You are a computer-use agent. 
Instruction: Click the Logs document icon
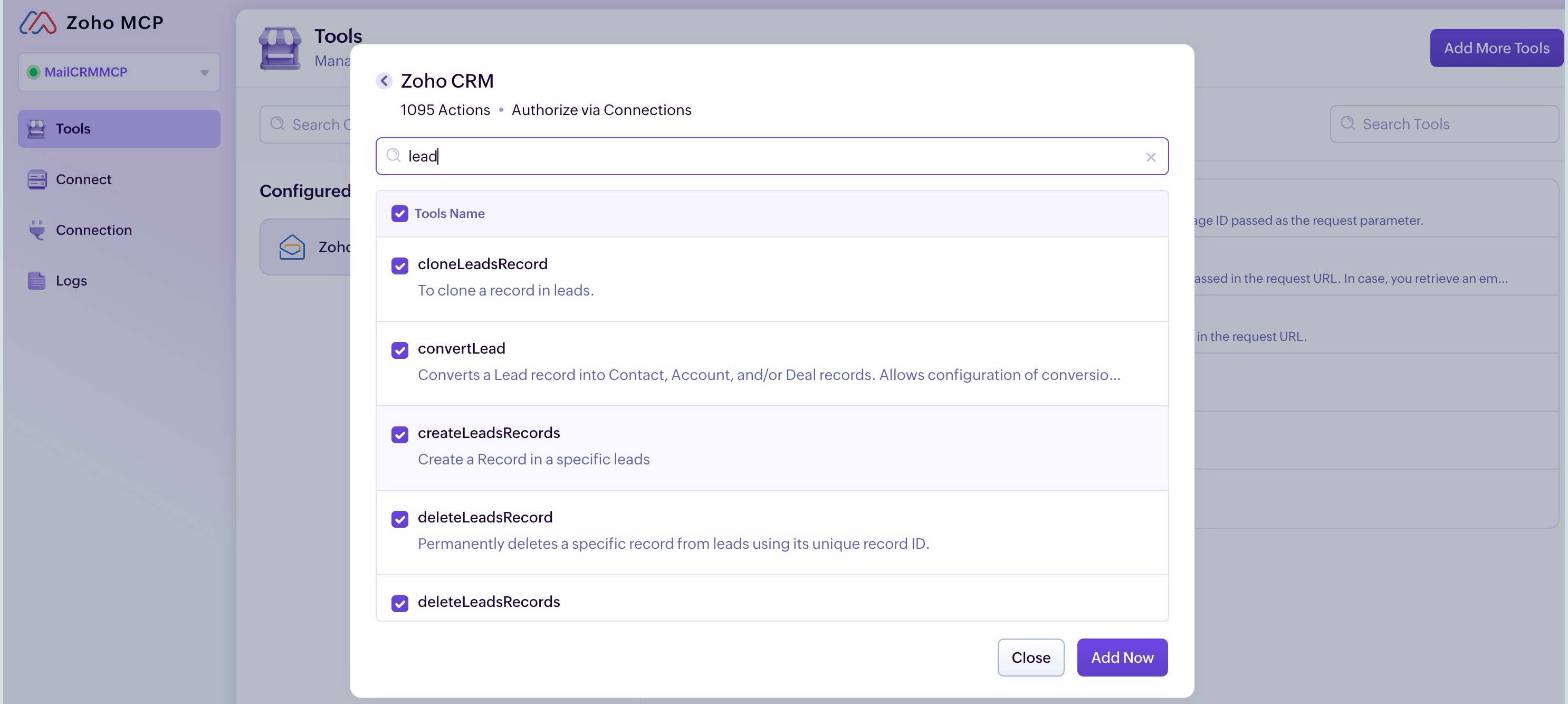coord(36,280)
